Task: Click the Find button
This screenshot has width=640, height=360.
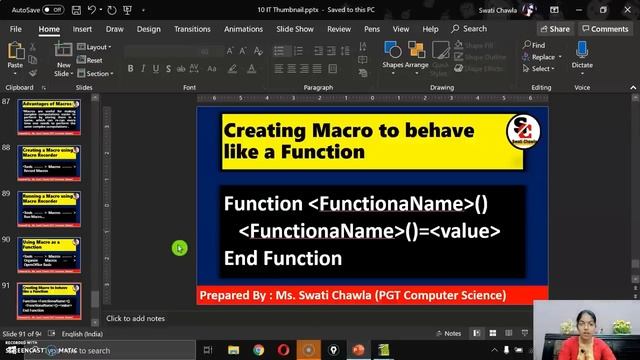Action: tap(534, 45)
